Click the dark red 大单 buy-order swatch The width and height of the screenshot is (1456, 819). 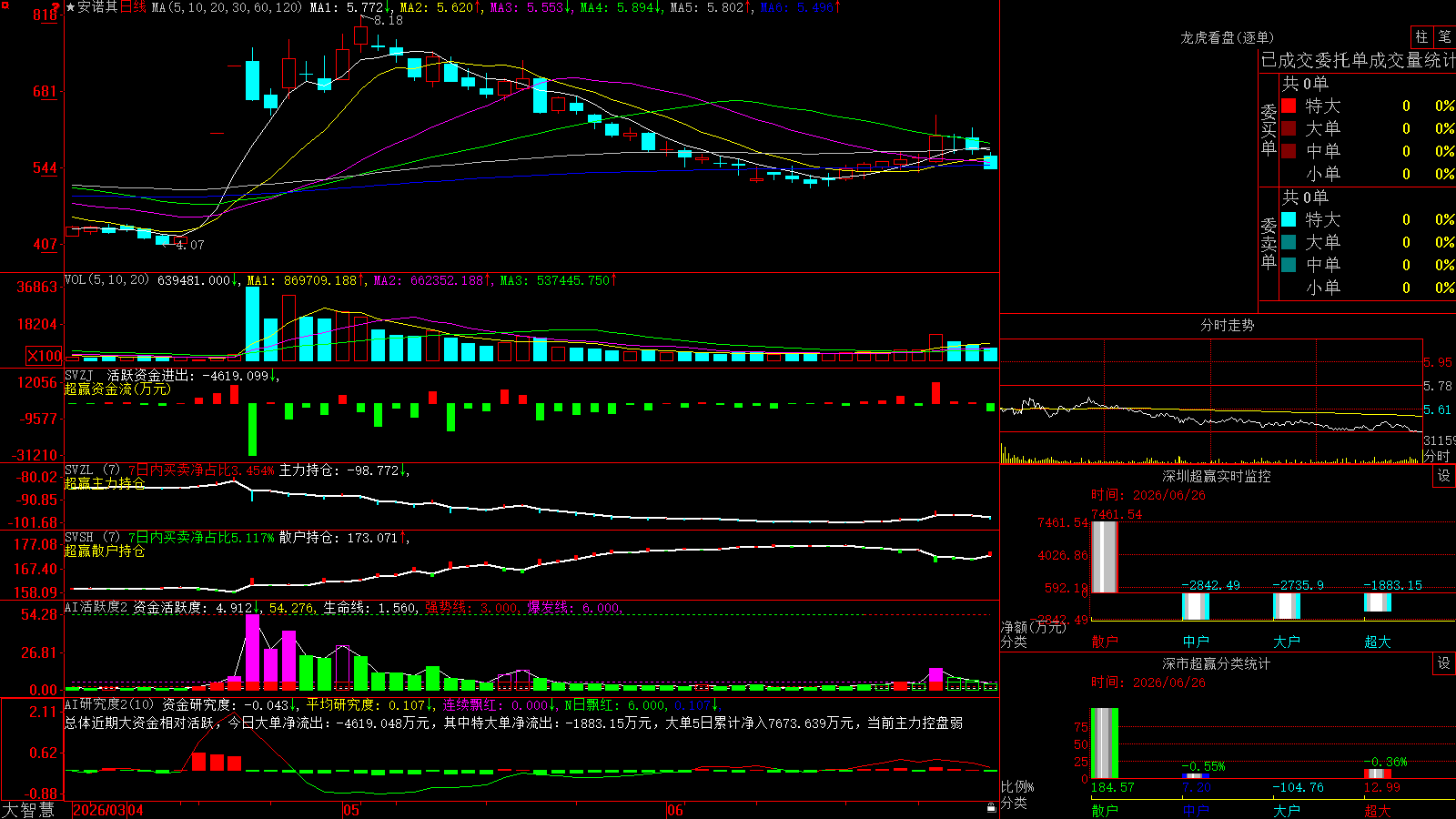[x=1289, y=128]
